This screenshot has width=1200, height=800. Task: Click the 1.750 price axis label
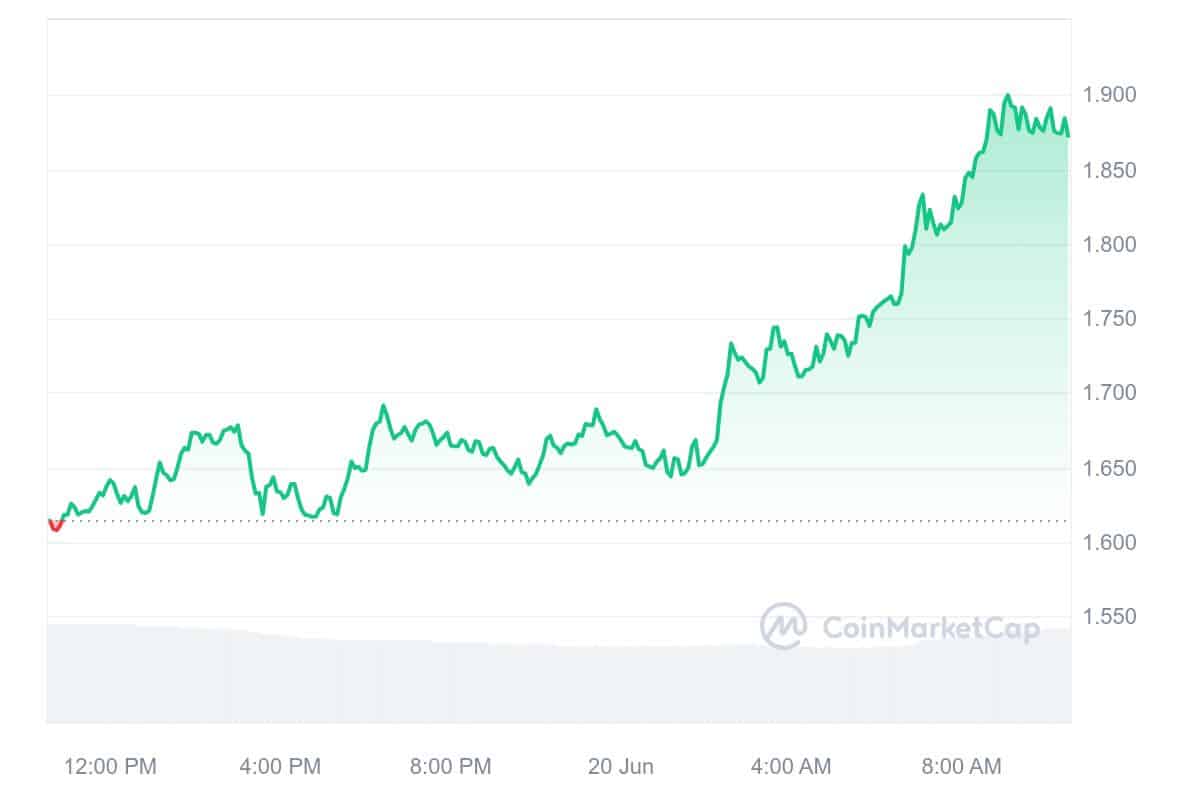tap(1112, 319)
